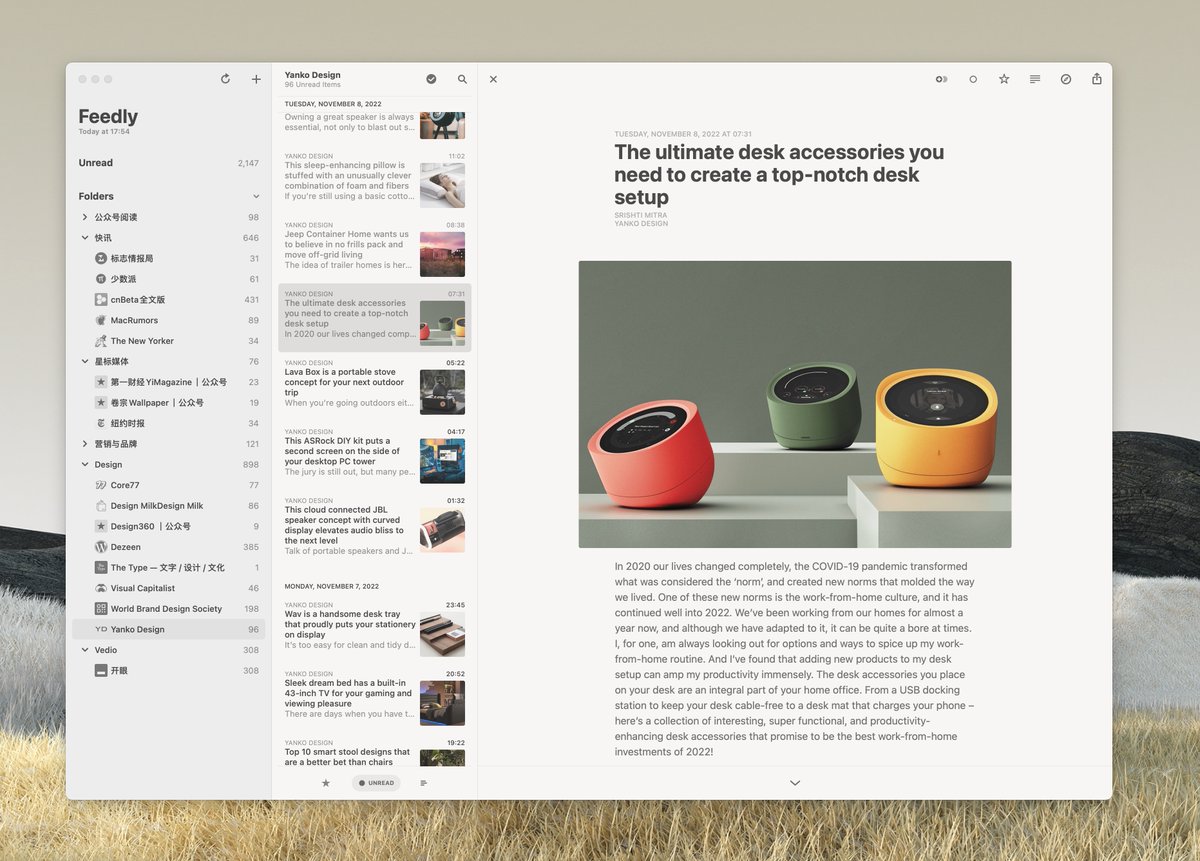Select the 少数派 feed

(168, 279)
